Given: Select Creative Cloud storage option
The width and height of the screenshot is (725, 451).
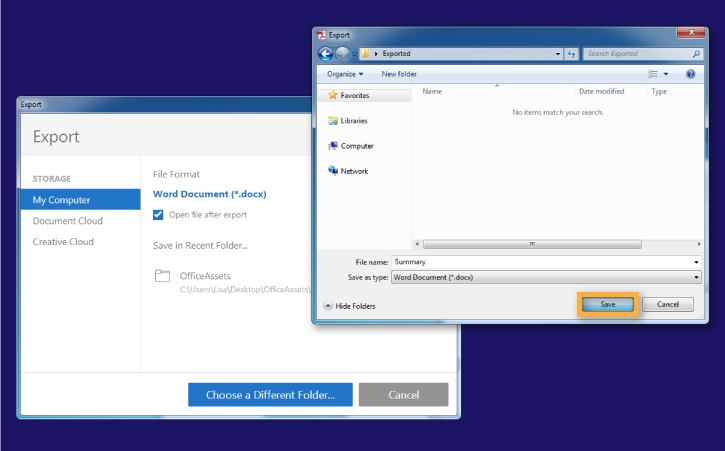Looking at the screenshot, I should pos(63,241).
